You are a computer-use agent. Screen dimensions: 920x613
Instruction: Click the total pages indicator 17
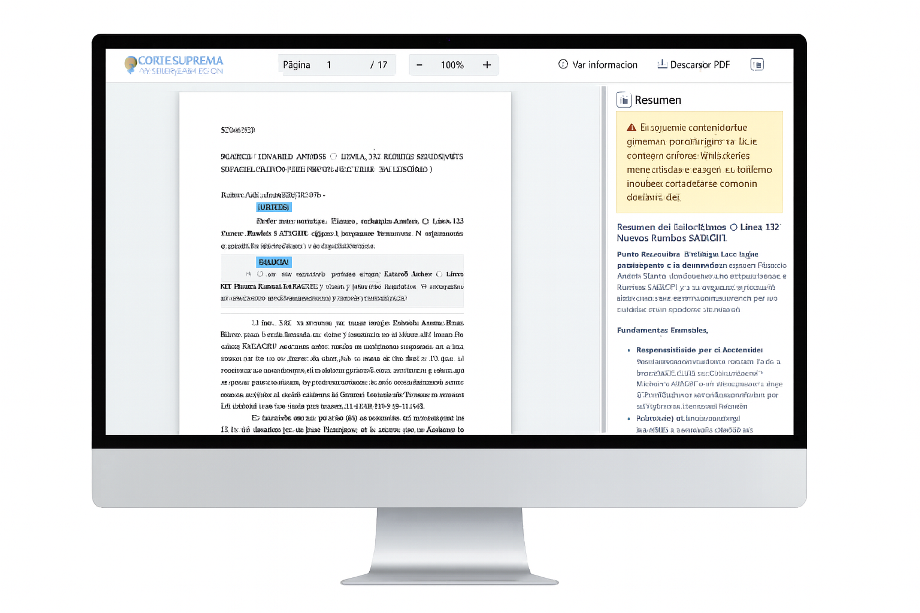point(378,65)
